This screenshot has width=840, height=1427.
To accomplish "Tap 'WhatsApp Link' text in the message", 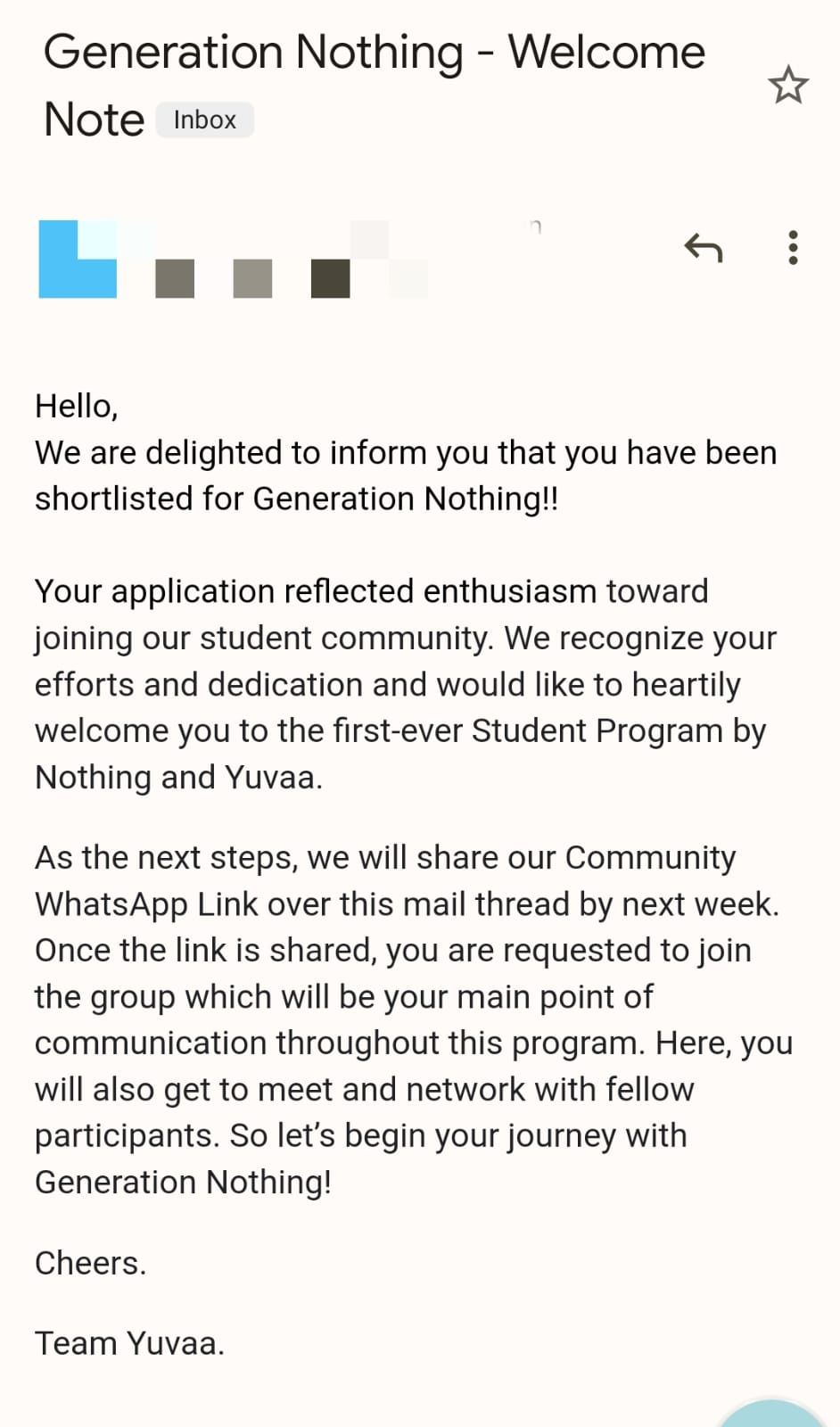I will pyautogui.click(x=146, y=904).
